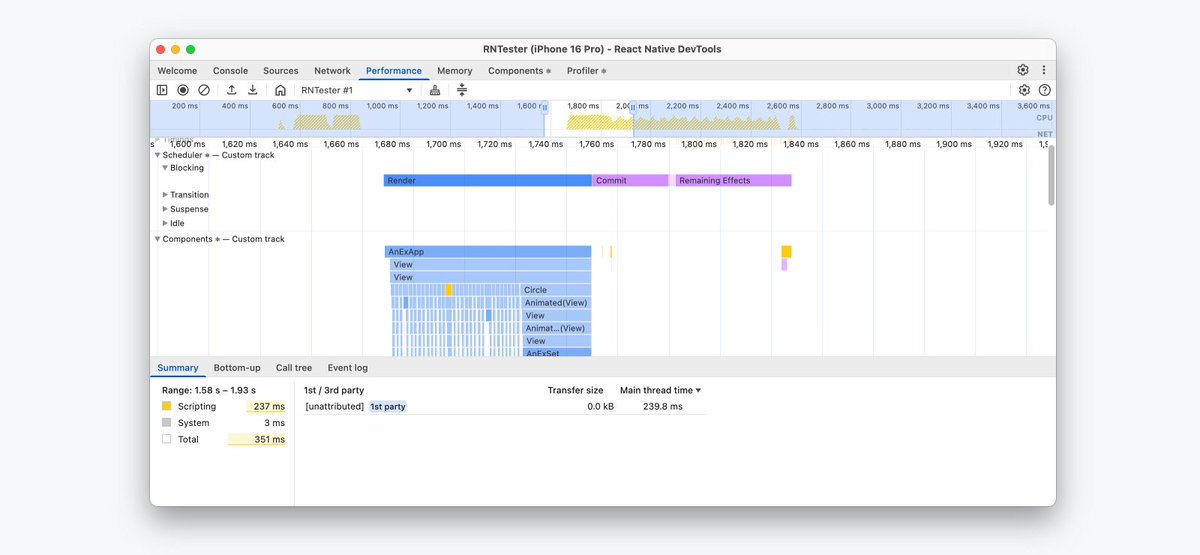
Task: Click the left overview window handle
Action: pos(545,106)
